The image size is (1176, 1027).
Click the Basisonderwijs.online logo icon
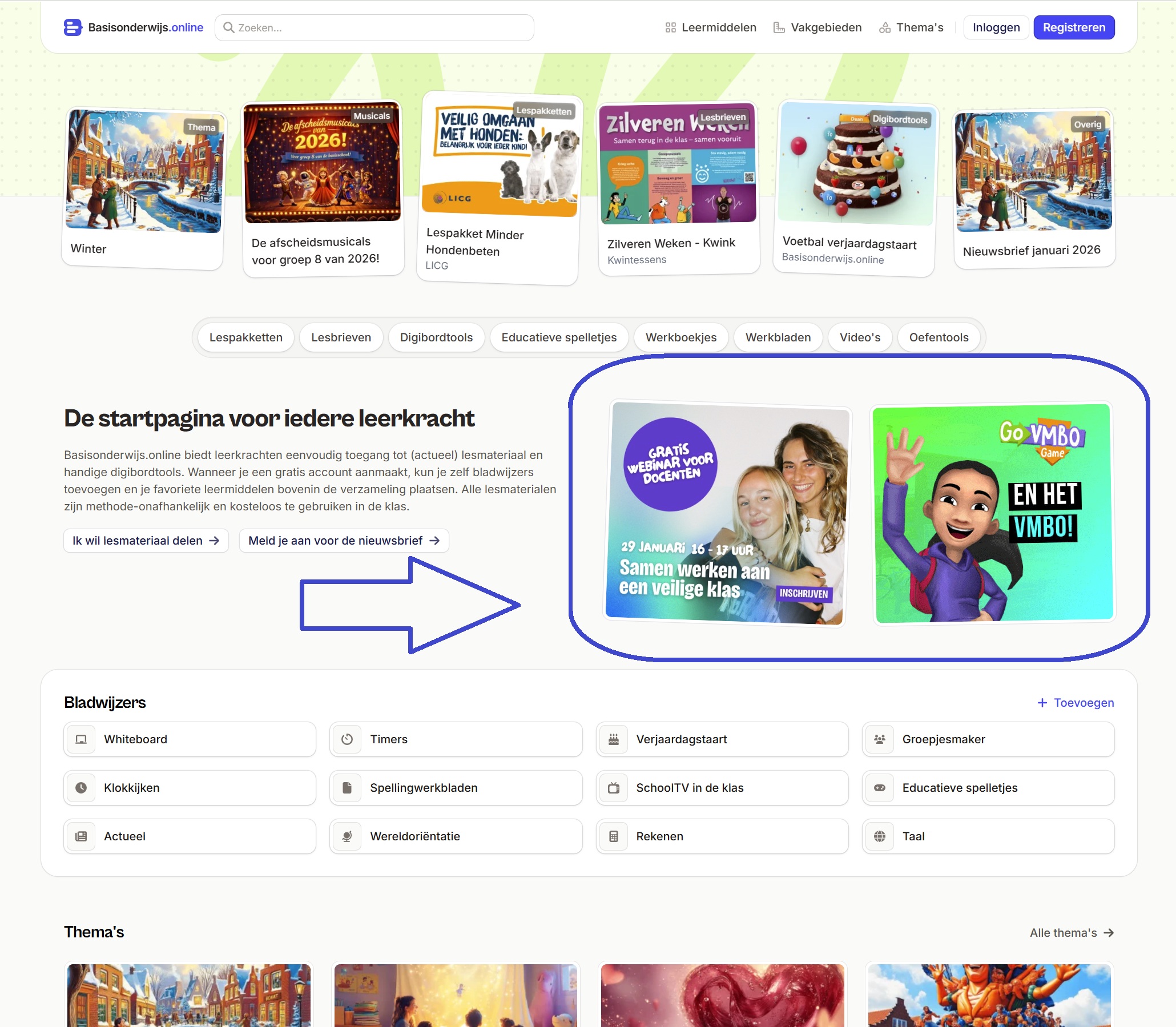tap(73, 27)
